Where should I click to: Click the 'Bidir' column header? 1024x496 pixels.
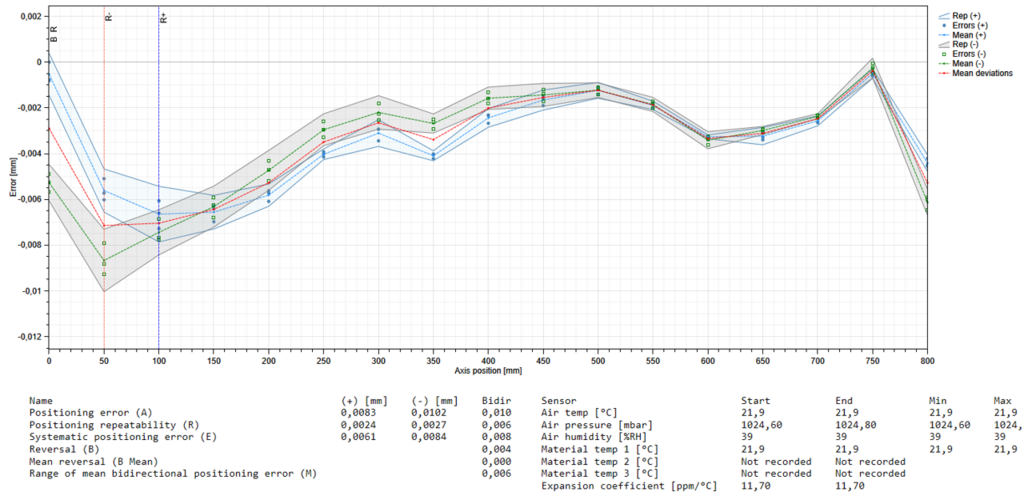click(495, 398)
